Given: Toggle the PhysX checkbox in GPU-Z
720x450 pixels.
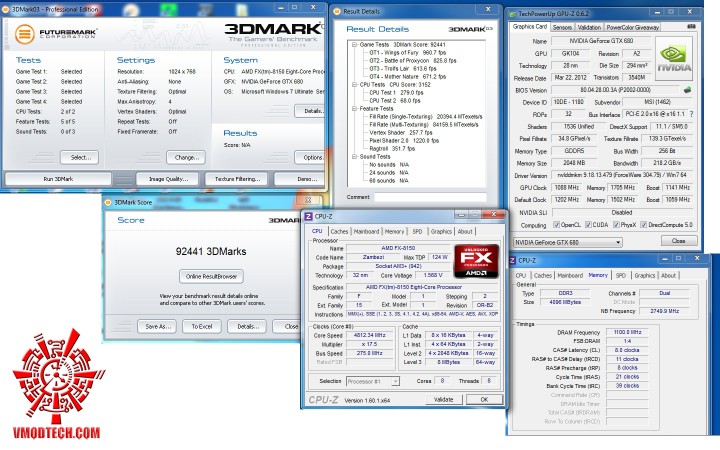Looking at the screenshot, I should [x=616, y=225].
